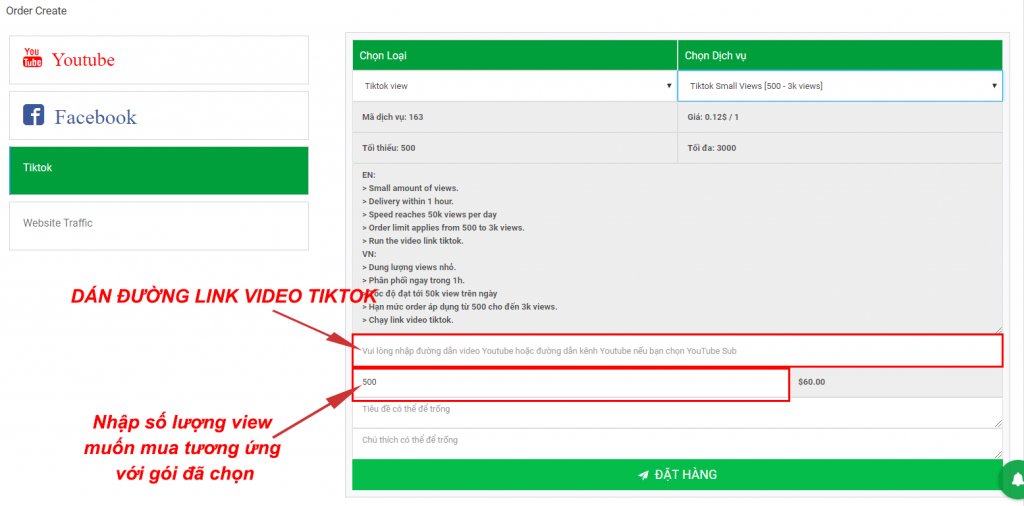The height and width of the screenshot is (506, 1024).
Task: Select the Tiktok category tab
Action: [x=159, y=170]
